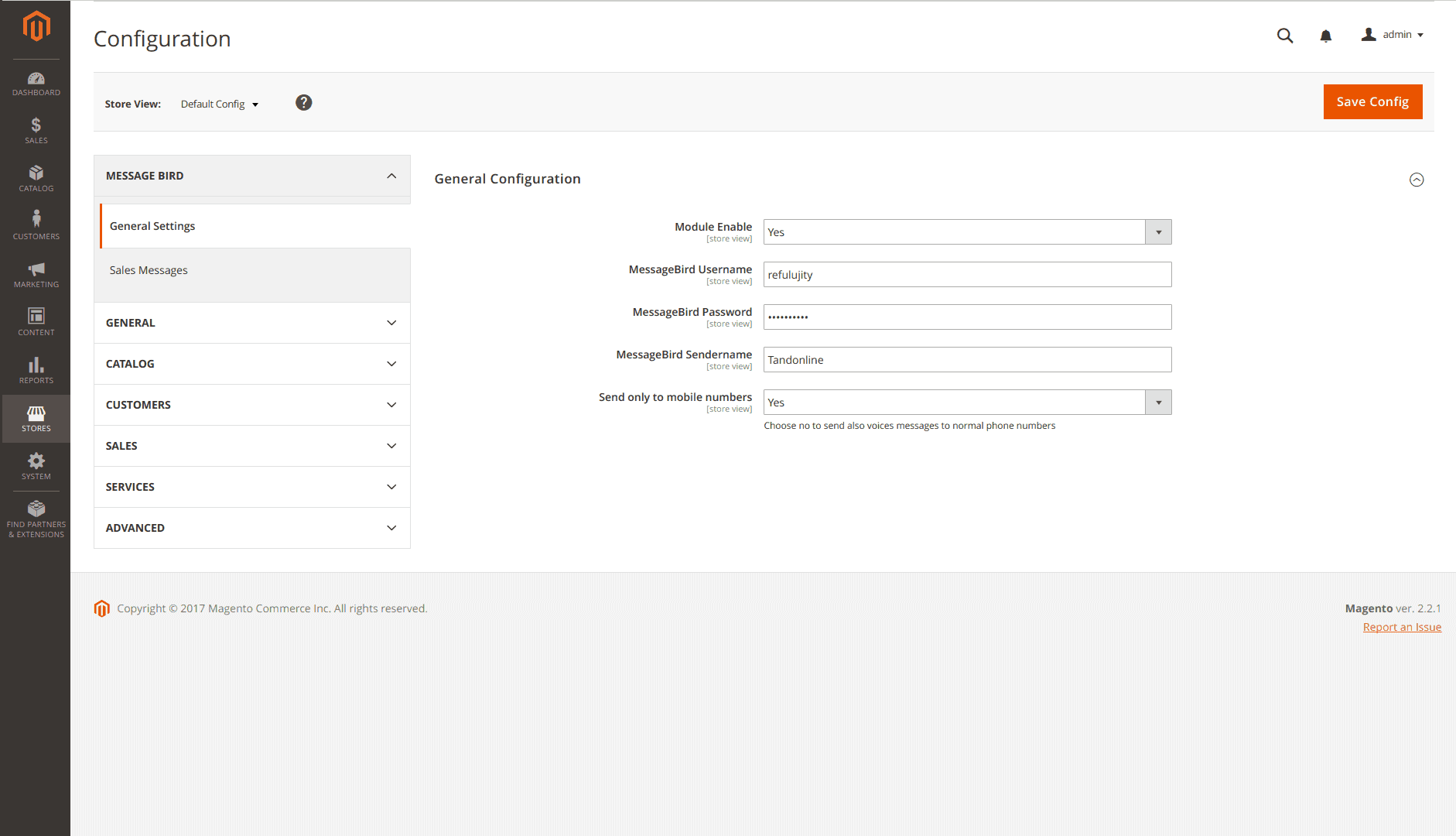Click the MessageBird Username field

(x=967, y=275)
